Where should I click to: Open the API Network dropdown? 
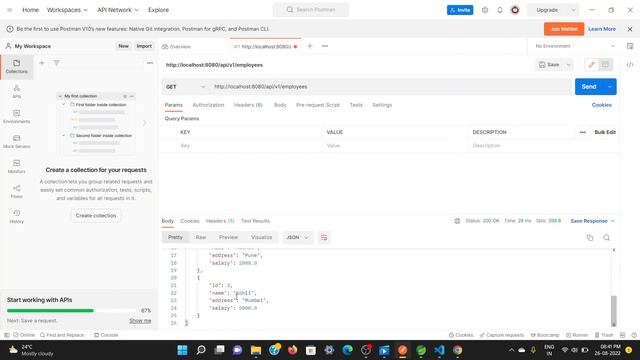pyautogui.click(x=118, y=10)
